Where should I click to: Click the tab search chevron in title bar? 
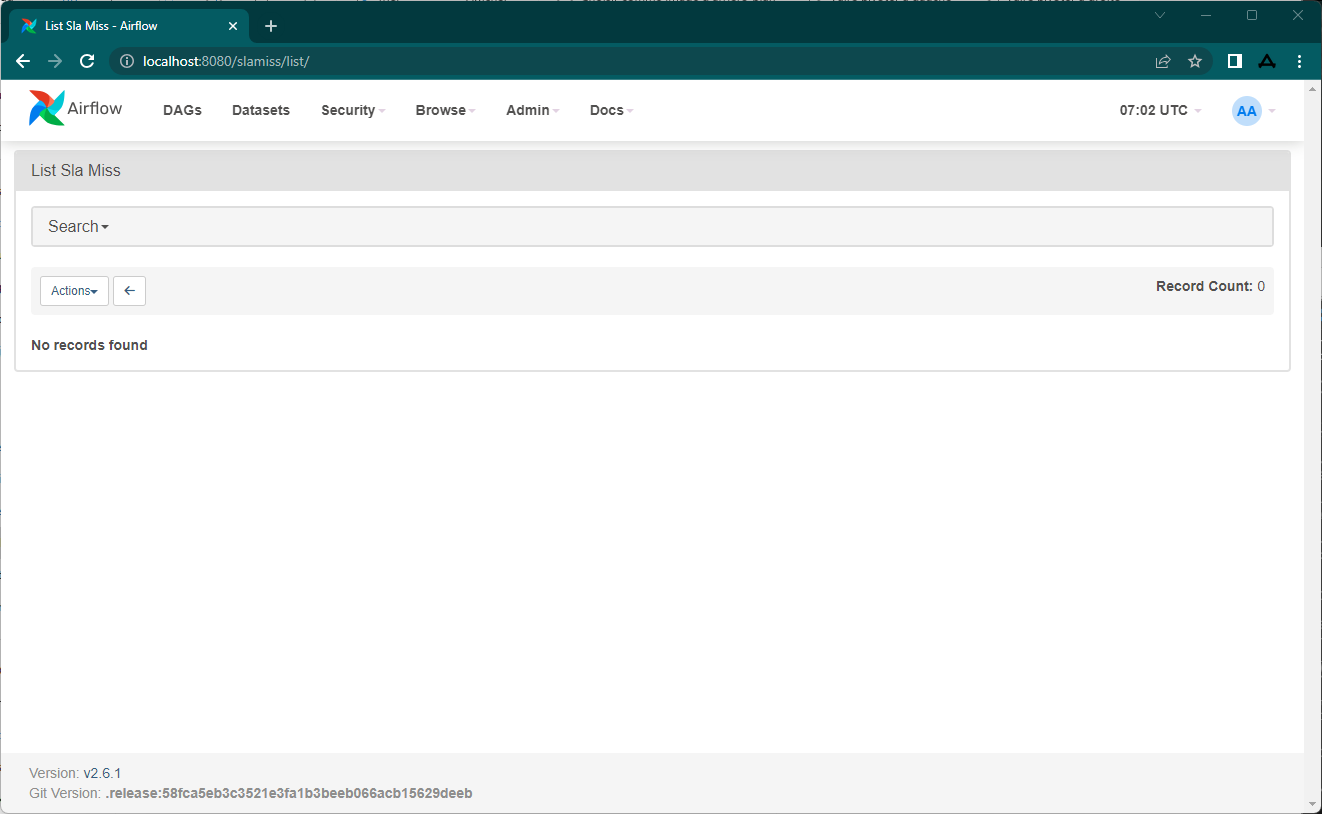point(1160,15)
